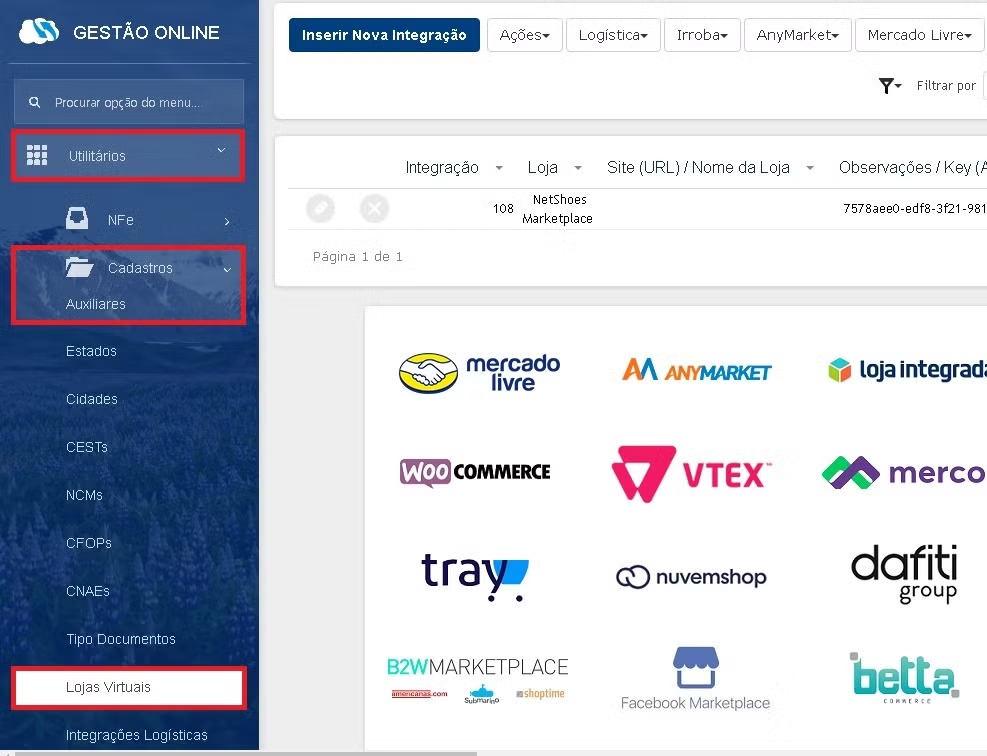Open the Ações dropdown
987x756 pixels.
point(524,35)
